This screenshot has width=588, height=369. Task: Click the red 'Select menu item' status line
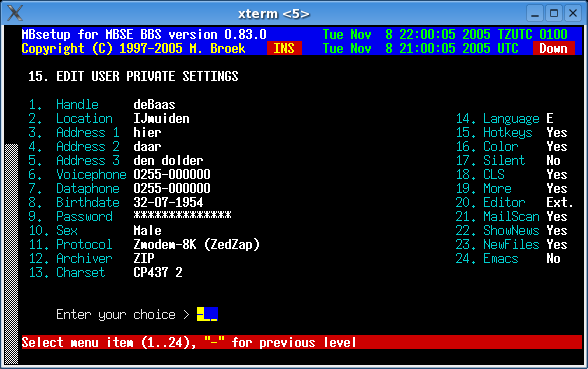pos(302,342)
